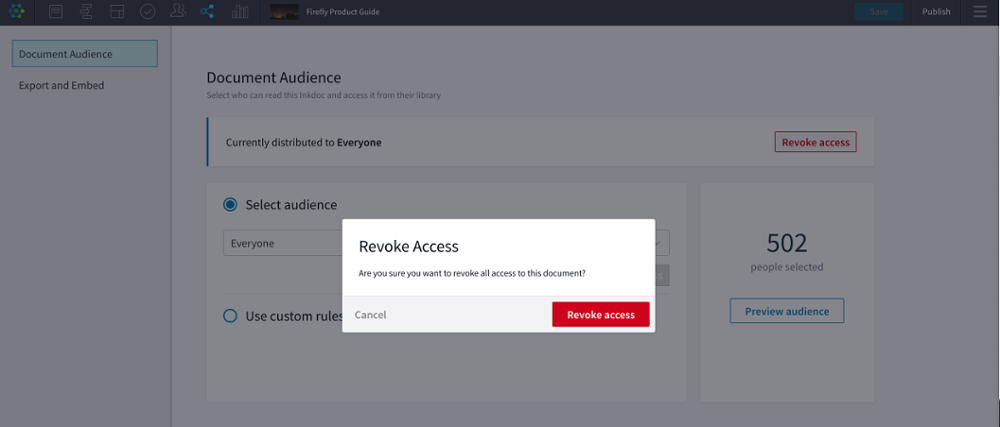Click the Currently distributed to Everyone text

click(304, 142)
